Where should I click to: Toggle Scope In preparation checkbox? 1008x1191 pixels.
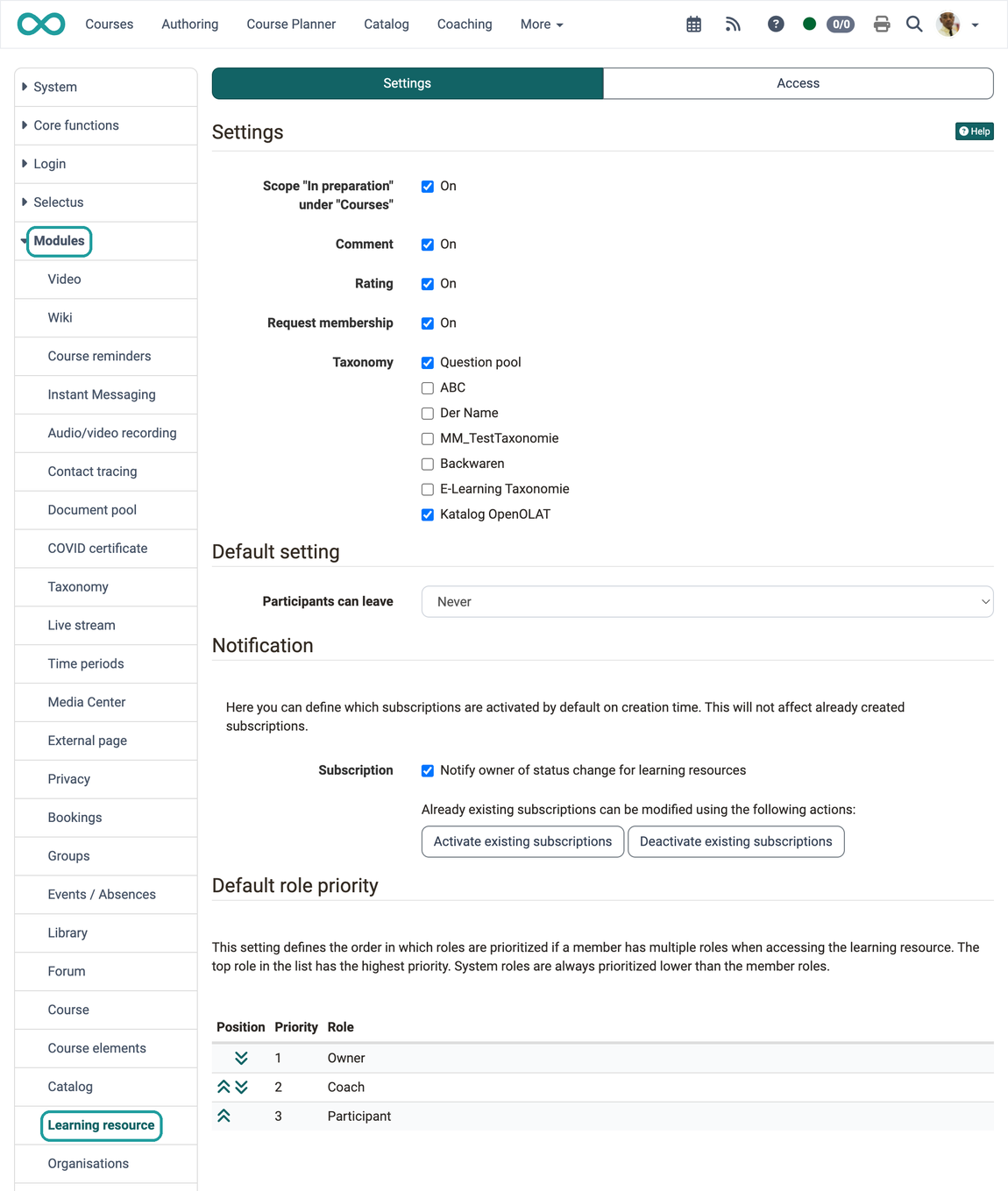click(x=428, y=187)
